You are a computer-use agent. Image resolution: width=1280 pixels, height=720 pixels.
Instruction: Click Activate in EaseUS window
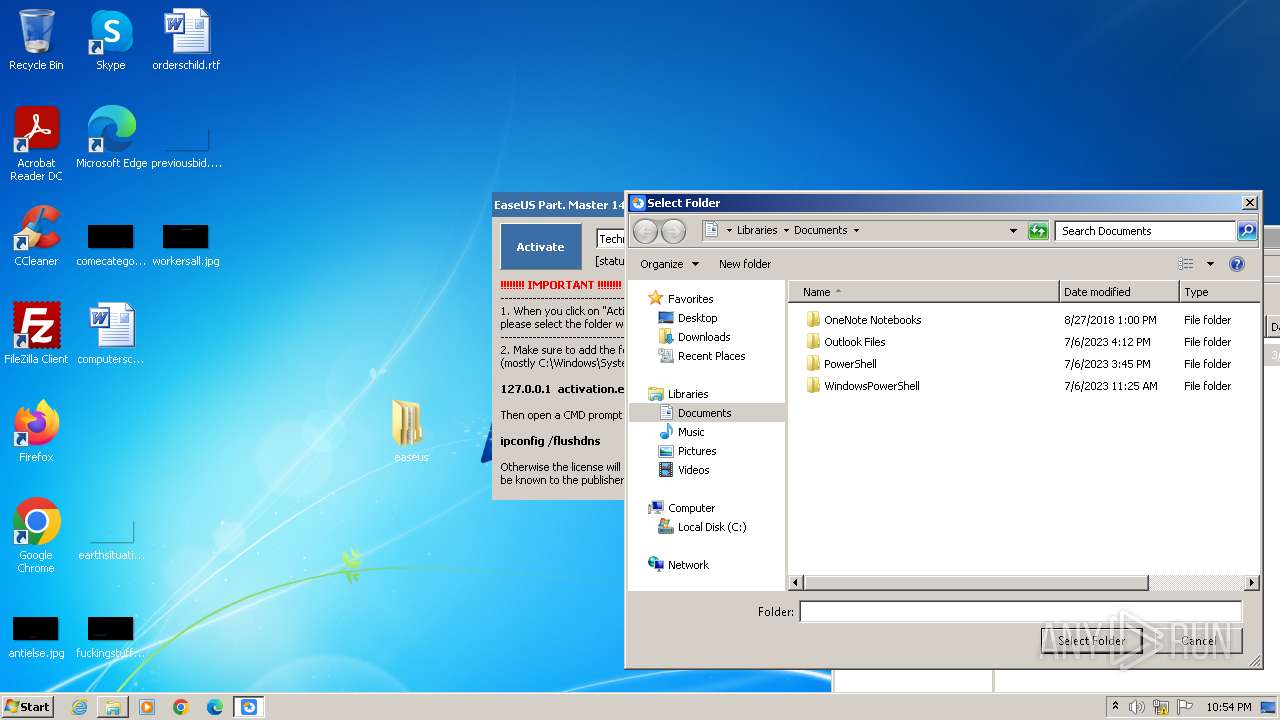540,247
